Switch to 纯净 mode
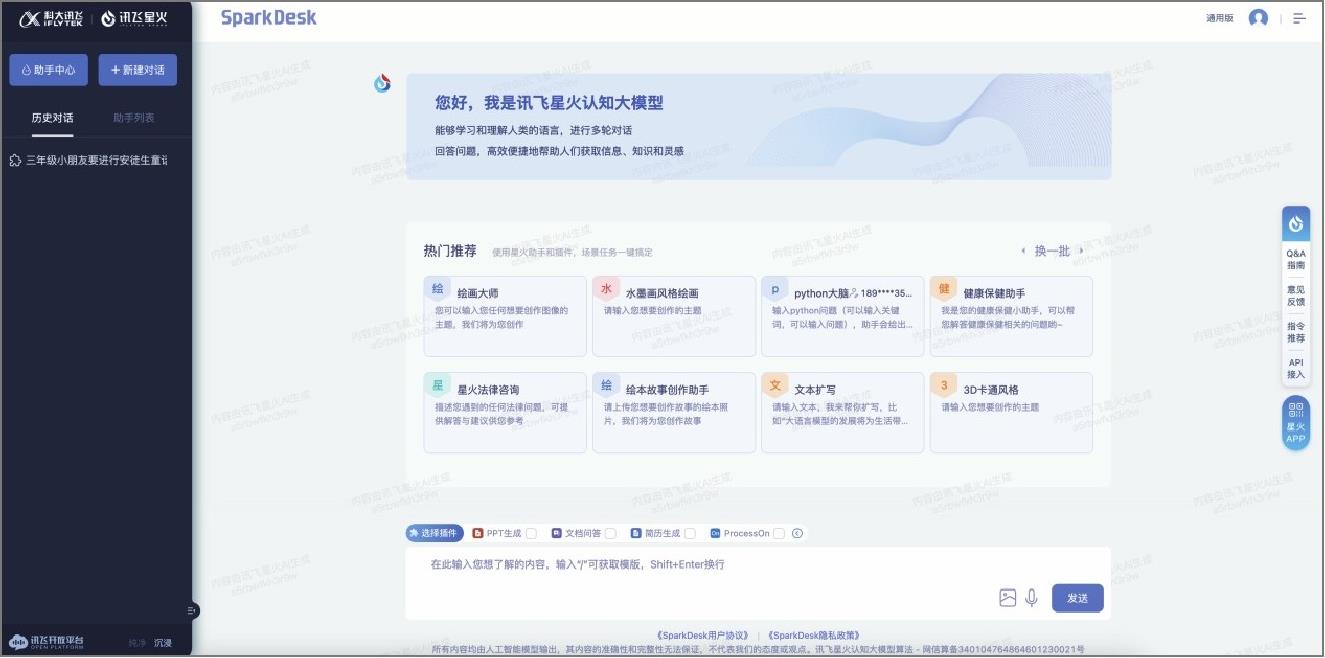The height and width of the screenshot is (658, 1325). 137,643
